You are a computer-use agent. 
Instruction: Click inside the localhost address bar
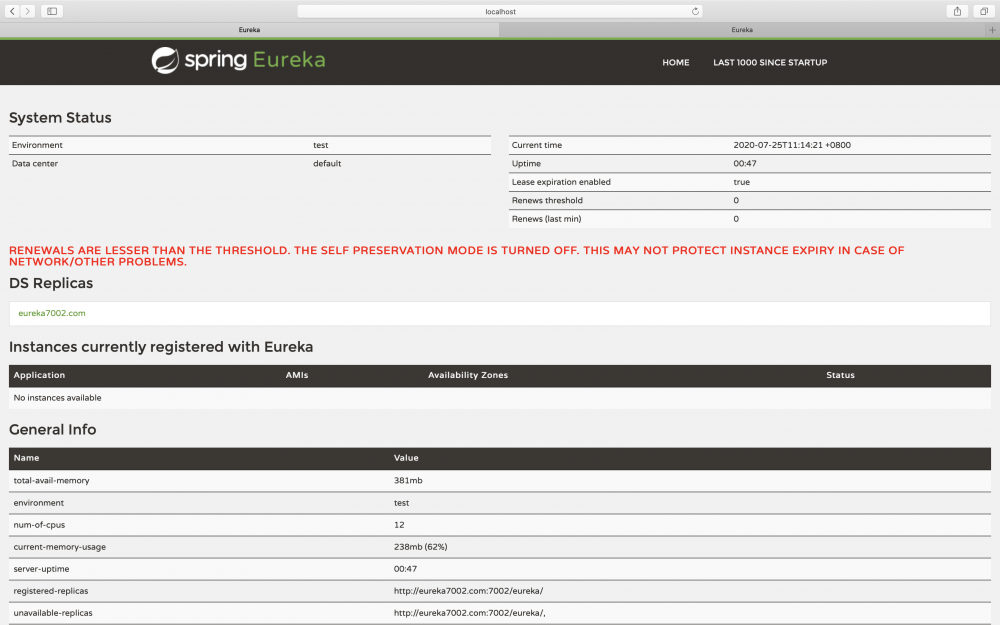(x=500, y=11)
